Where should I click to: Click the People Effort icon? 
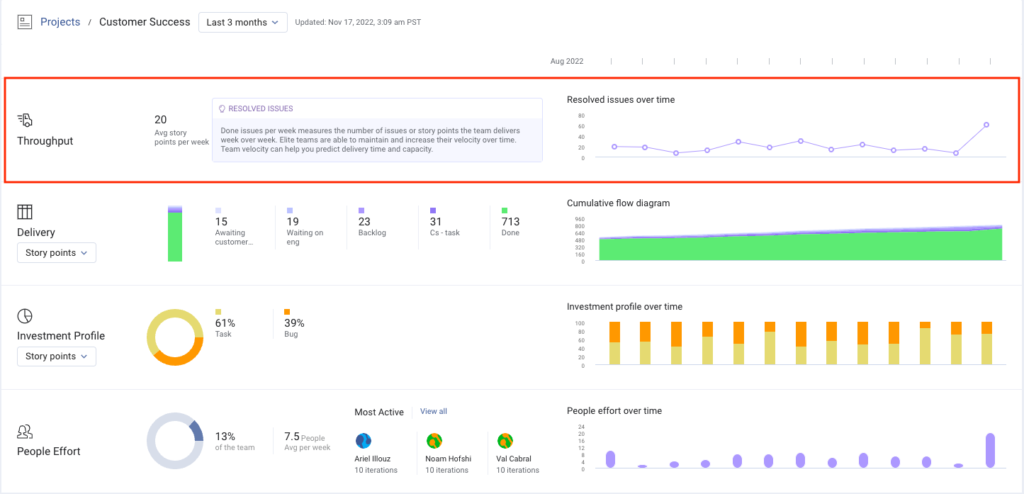(x=25, y=432)
